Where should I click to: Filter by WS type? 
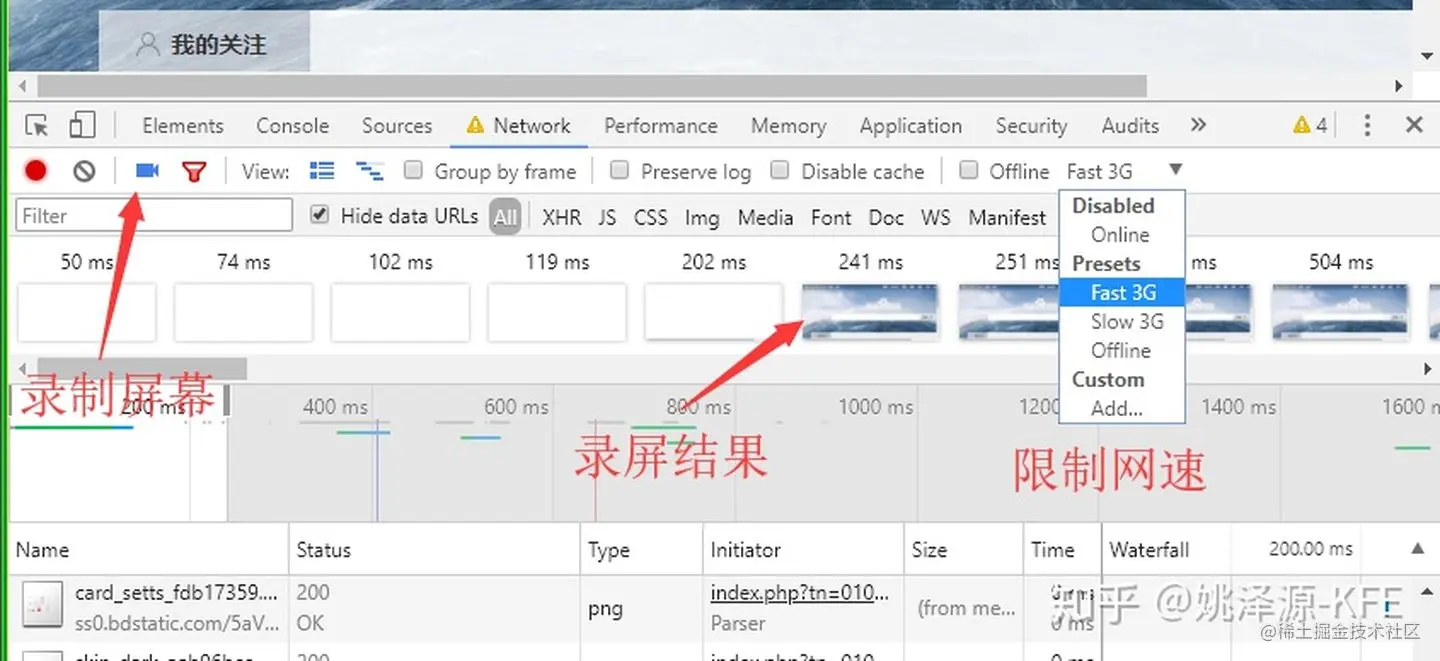(936, 217)
